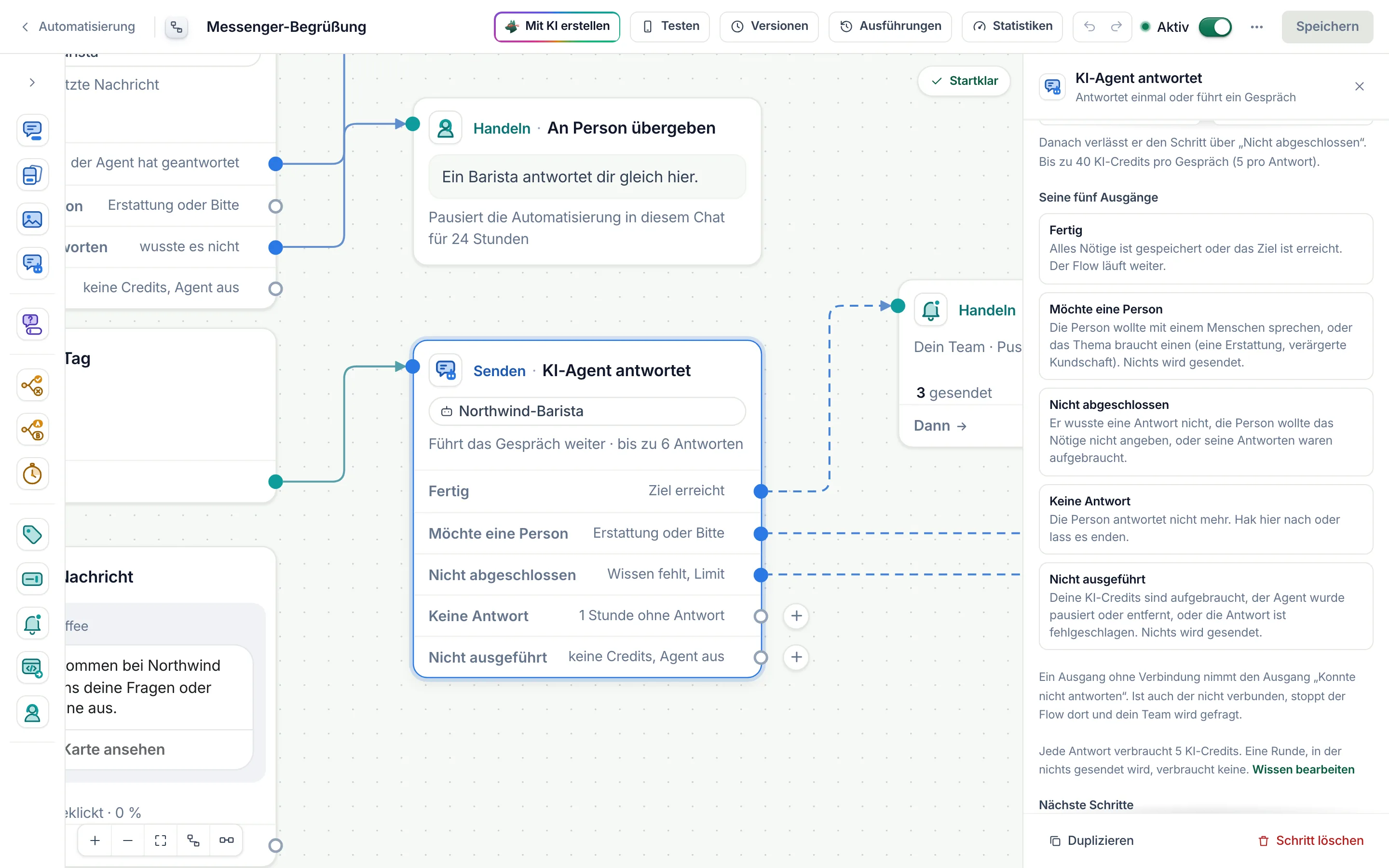
Task: Open the three-dots more menu
Action: 1256,27
